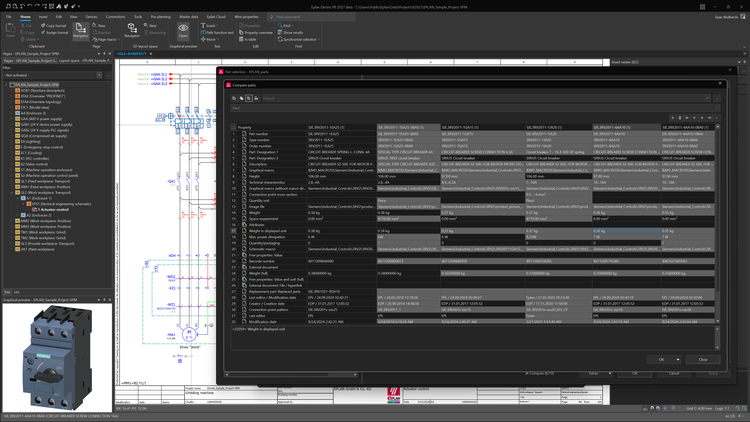Image resolution: width=750 pixels, height=422 pixels.
Task: Open the Find dropdown in ribbon
Action: (292, 26)
